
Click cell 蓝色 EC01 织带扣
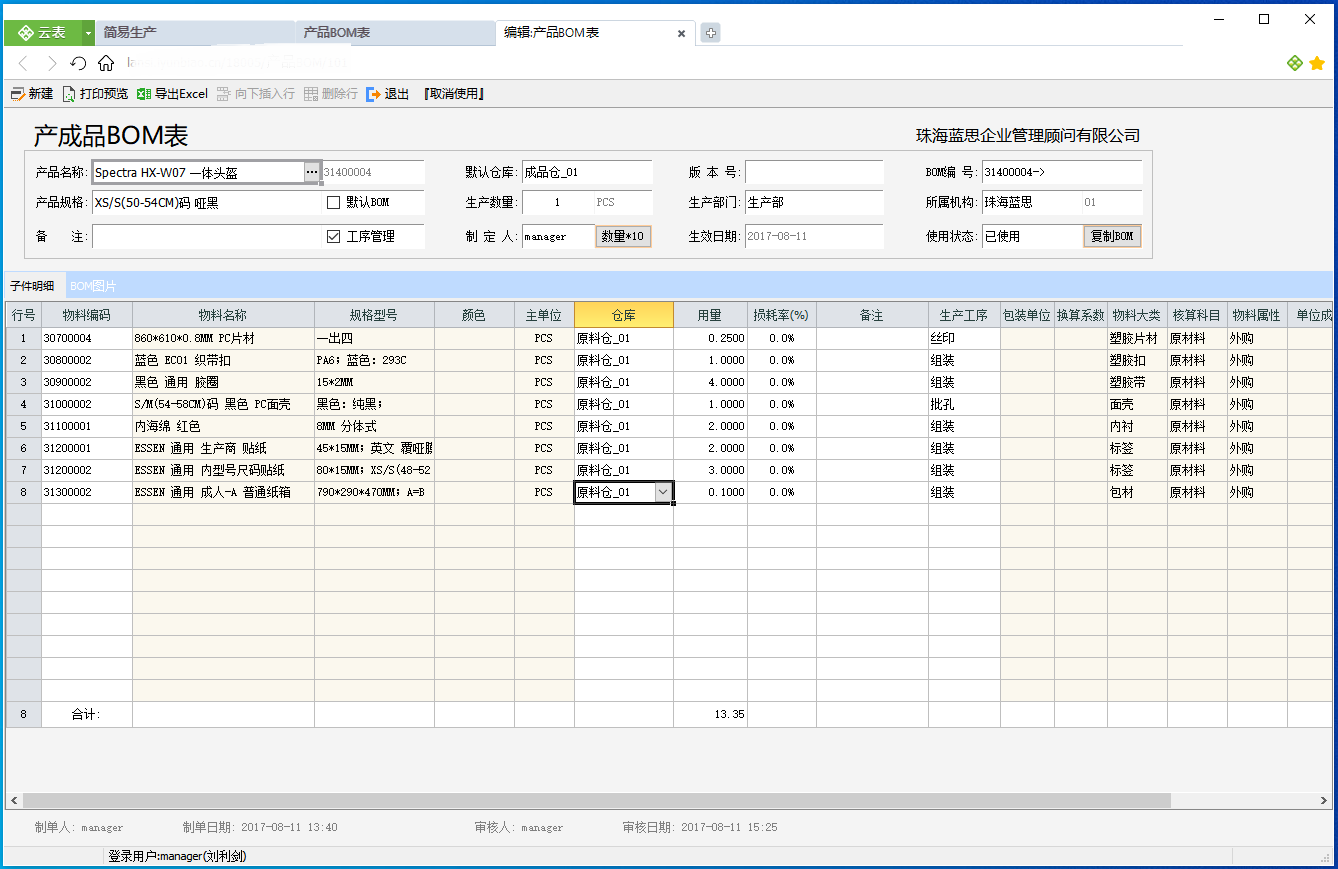pos(223,360)
